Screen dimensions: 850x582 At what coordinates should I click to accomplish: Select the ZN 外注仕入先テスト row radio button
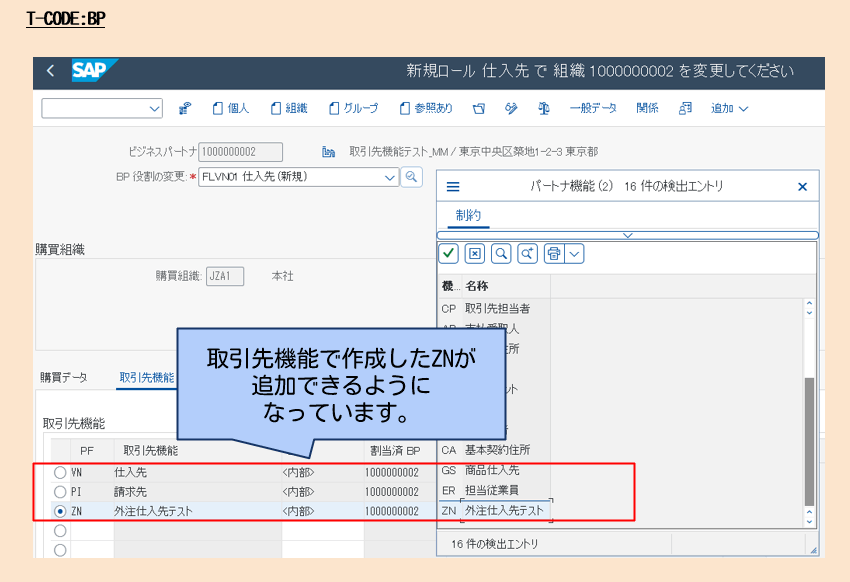click(60, 511)
